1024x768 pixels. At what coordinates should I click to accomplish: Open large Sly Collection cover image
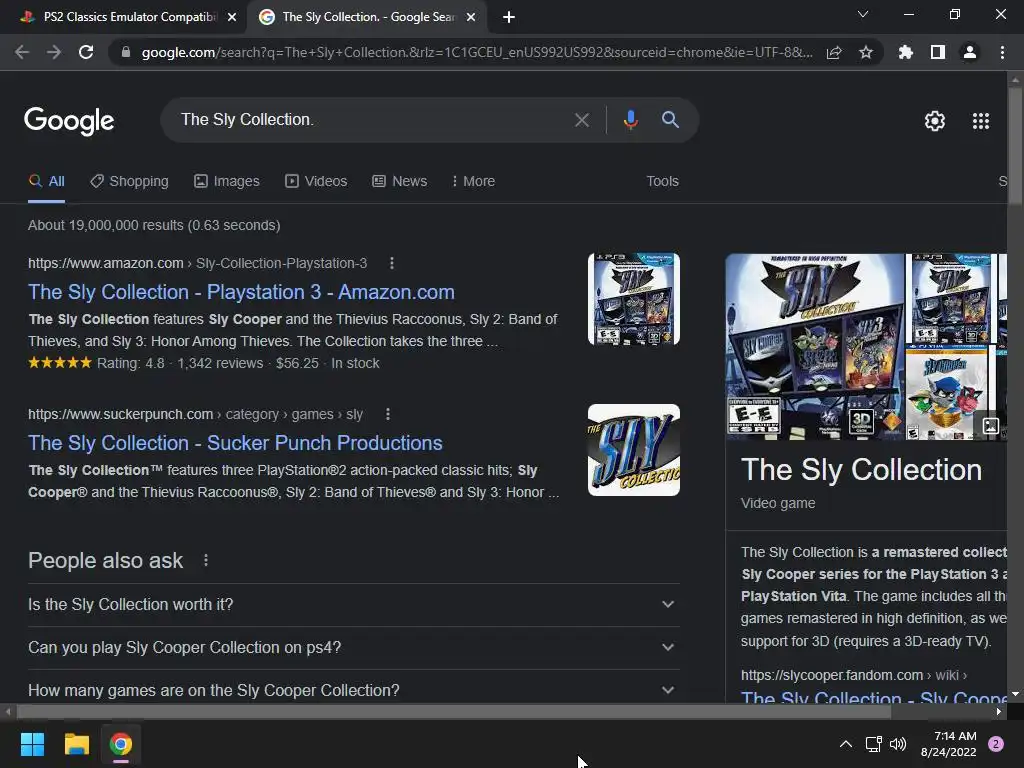coord(814,346)
